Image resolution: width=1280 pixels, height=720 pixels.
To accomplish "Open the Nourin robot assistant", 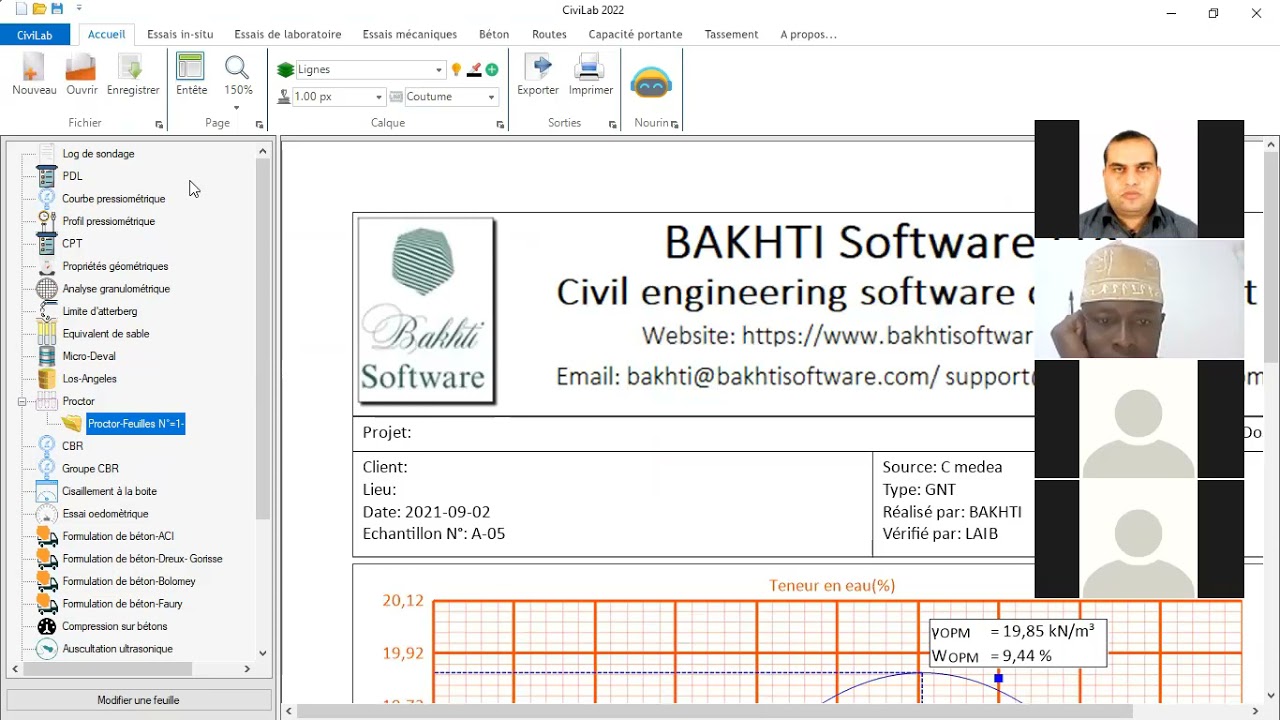I will coord(651,82).
